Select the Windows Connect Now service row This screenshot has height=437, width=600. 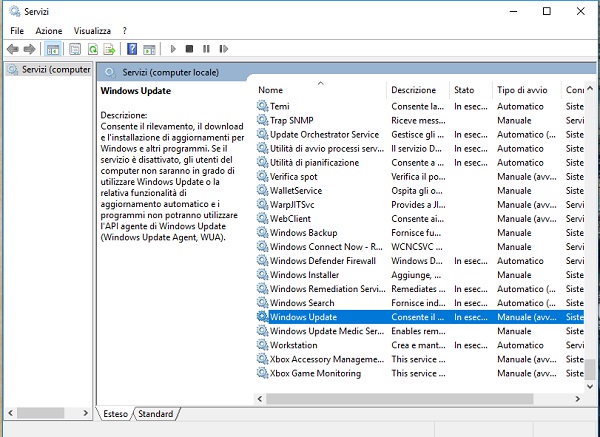click(420, 246)
